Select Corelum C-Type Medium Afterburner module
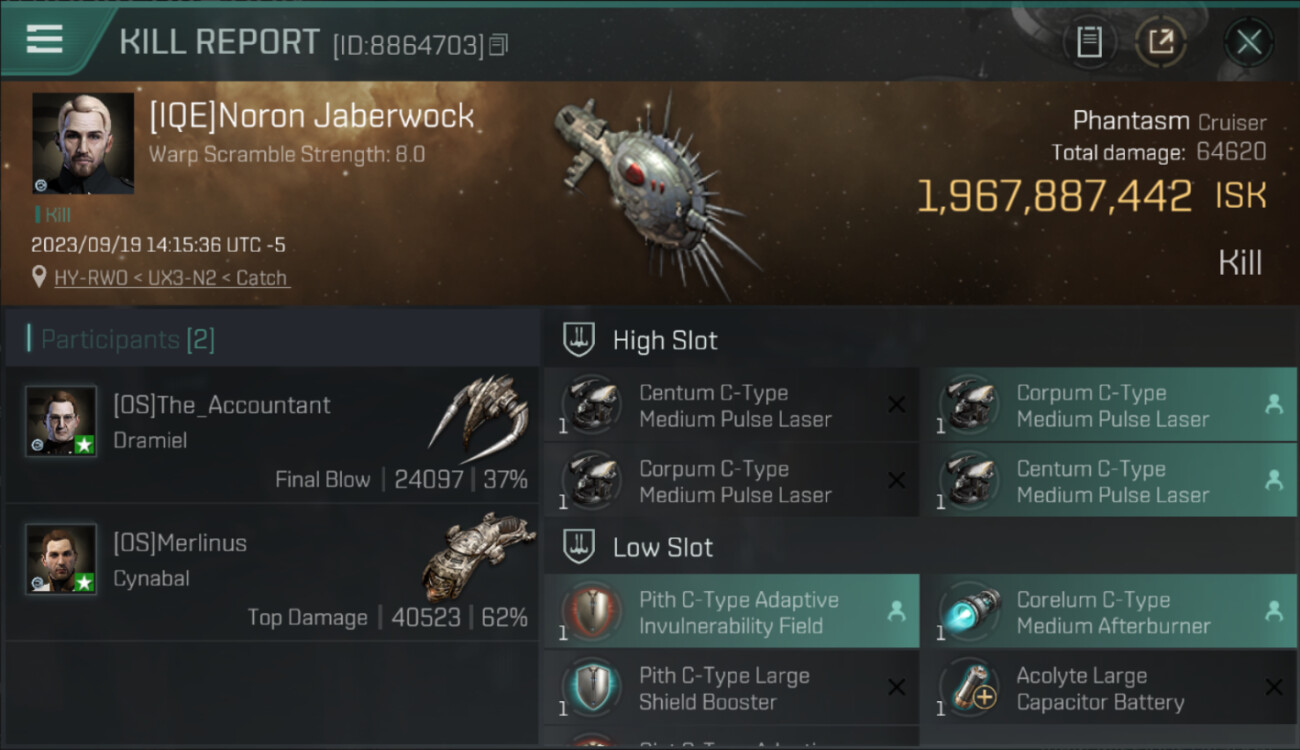The image size is (1300, 750). point(1109,612)
